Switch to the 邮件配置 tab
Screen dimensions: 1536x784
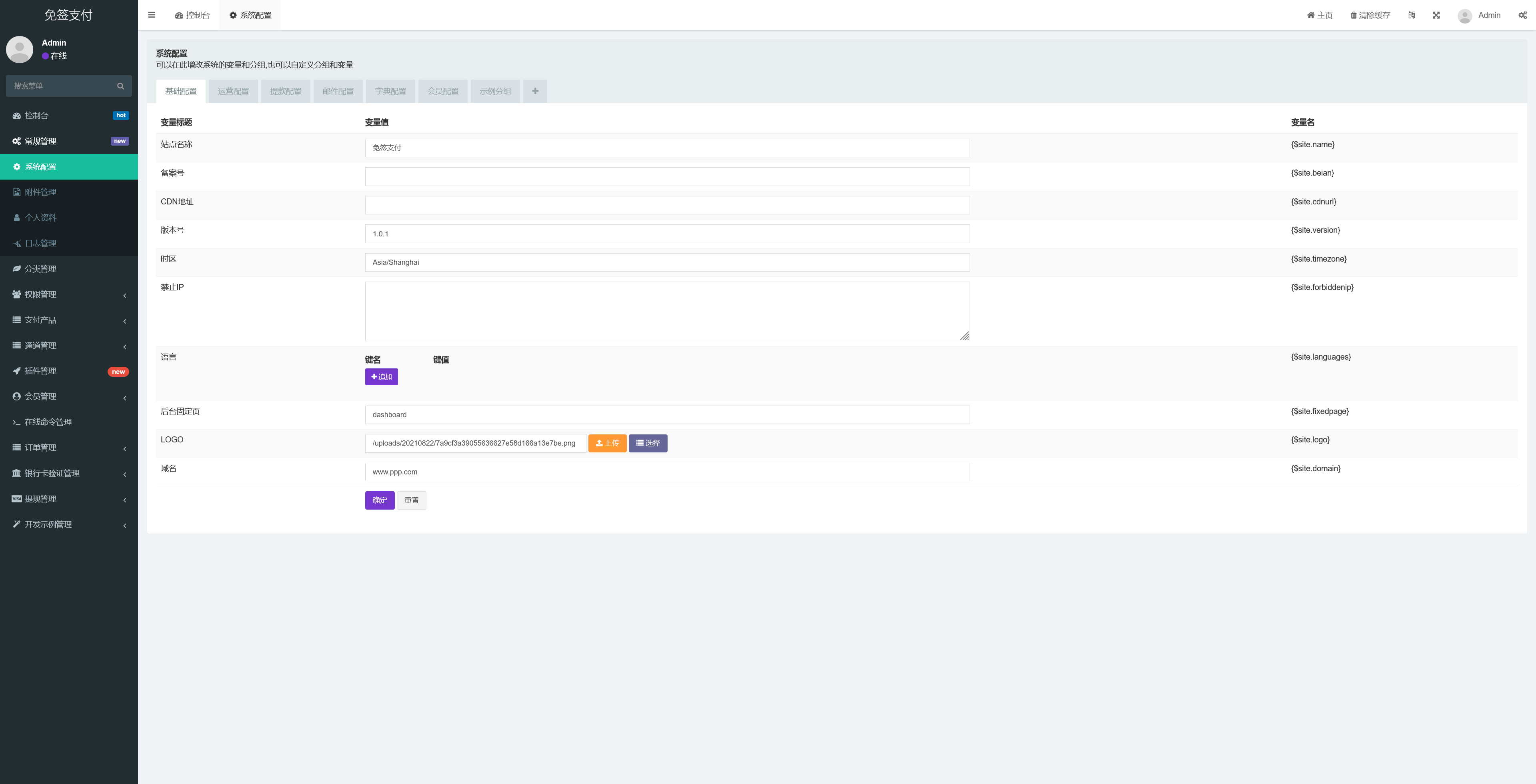(x=338, y=91)
